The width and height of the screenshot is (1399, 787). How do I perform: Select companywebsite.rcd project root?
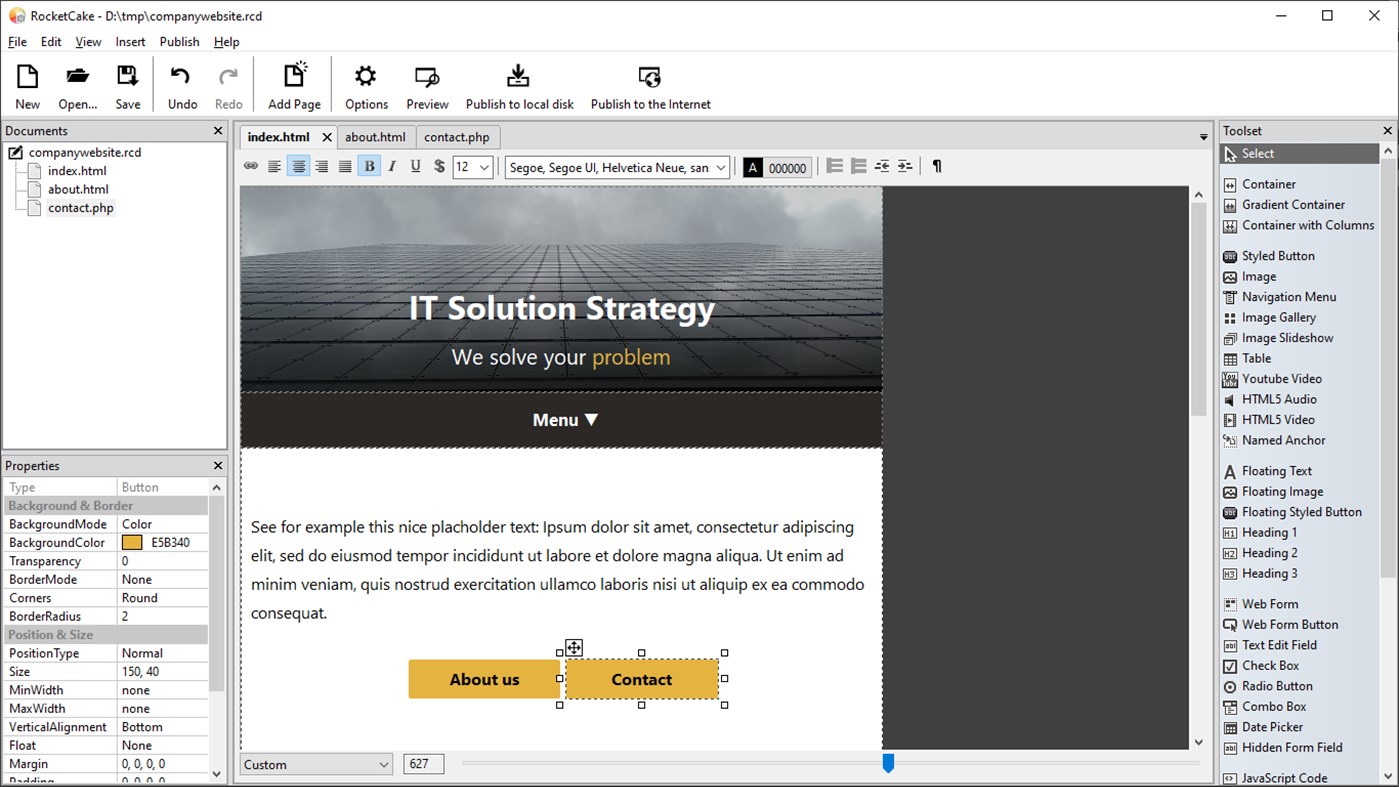[x=85, y=153]
